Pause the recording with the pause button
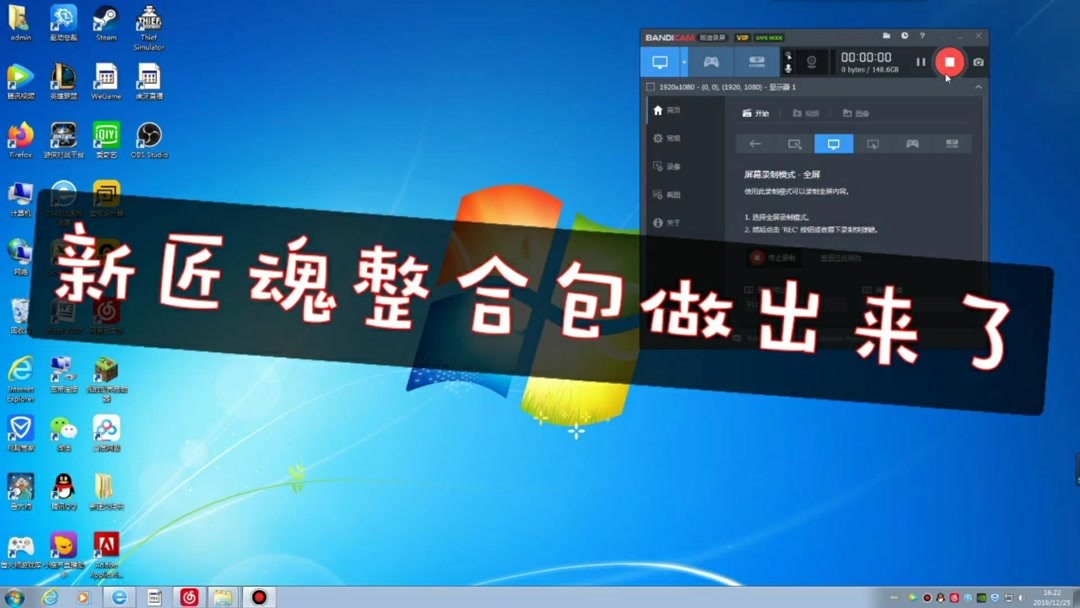Screen dimensions: 1080x608 [920, 62]
